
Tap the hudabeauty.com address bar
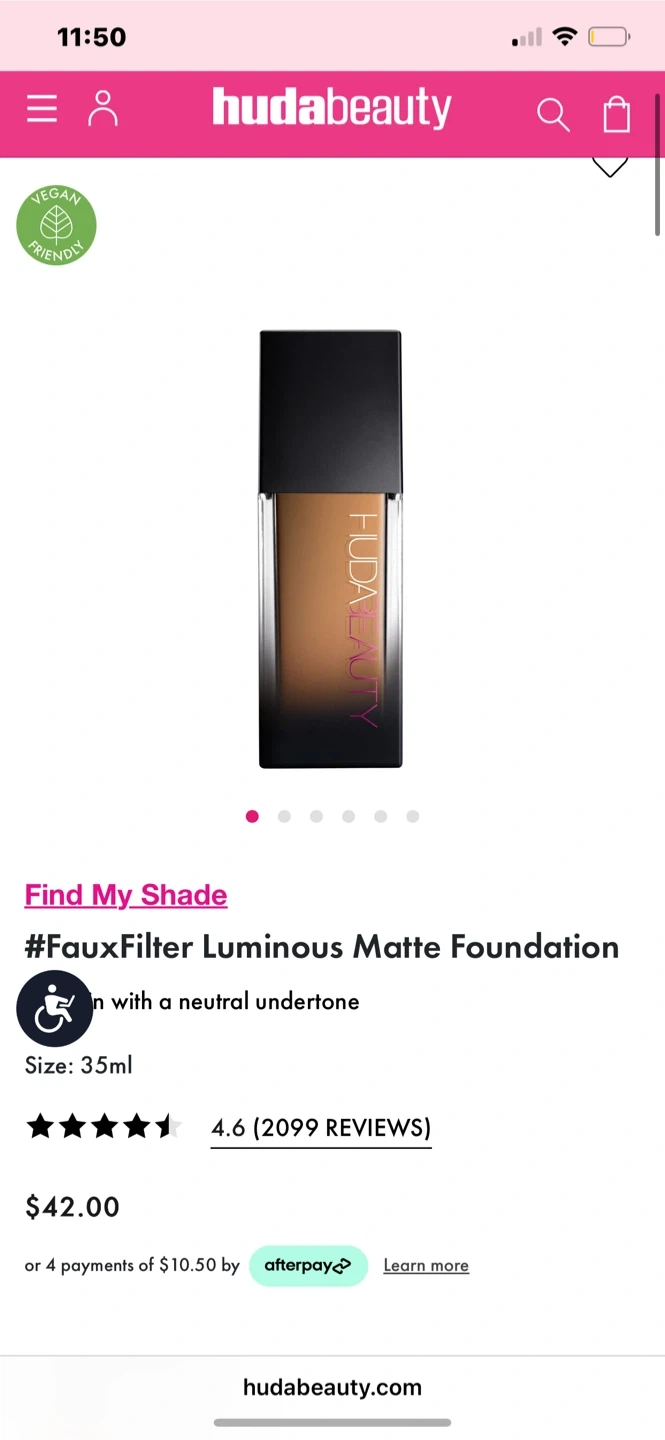point(332,1387)
